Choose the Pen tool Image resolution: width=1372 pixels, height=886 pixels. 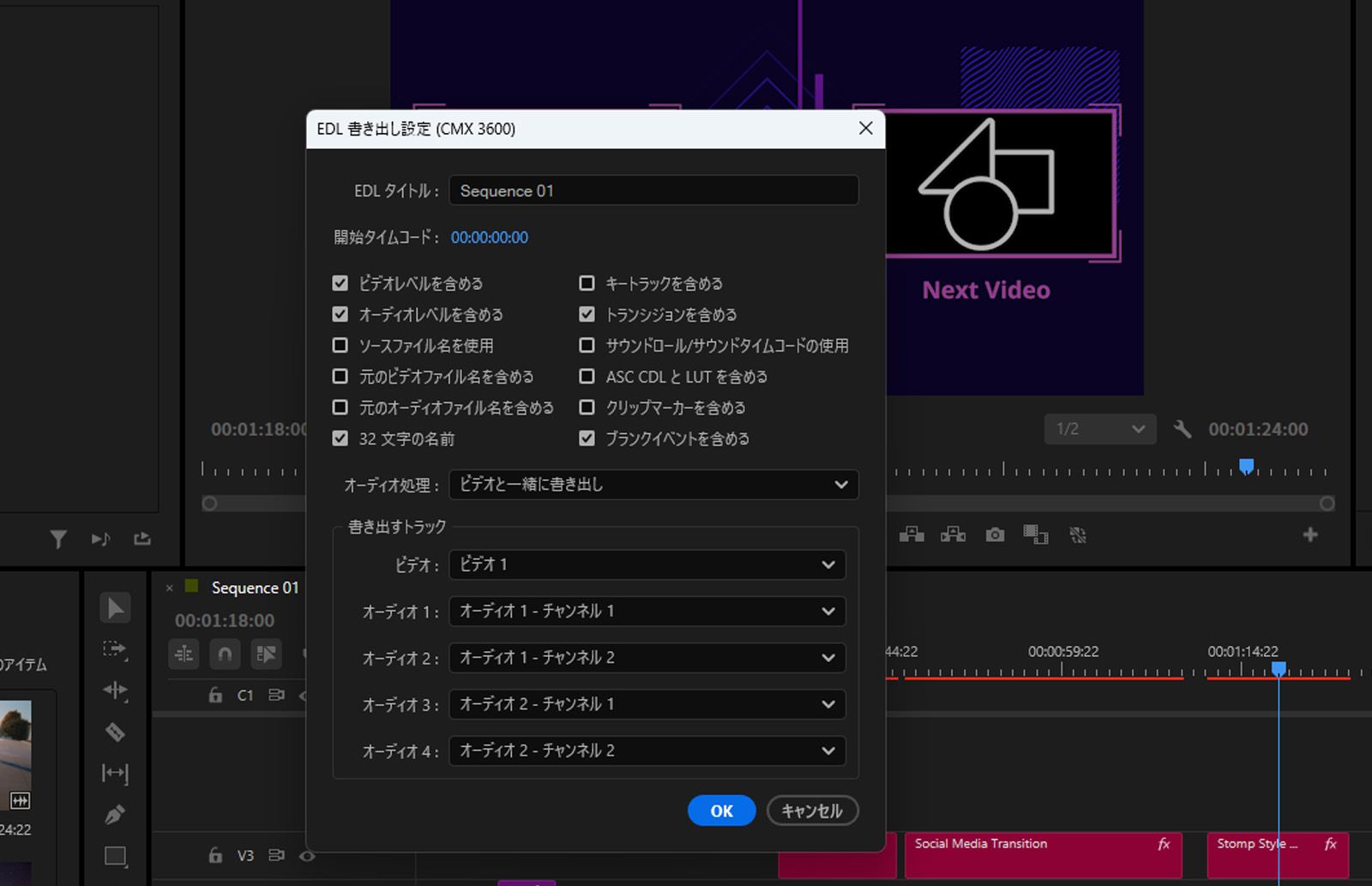tap(116, 813)
